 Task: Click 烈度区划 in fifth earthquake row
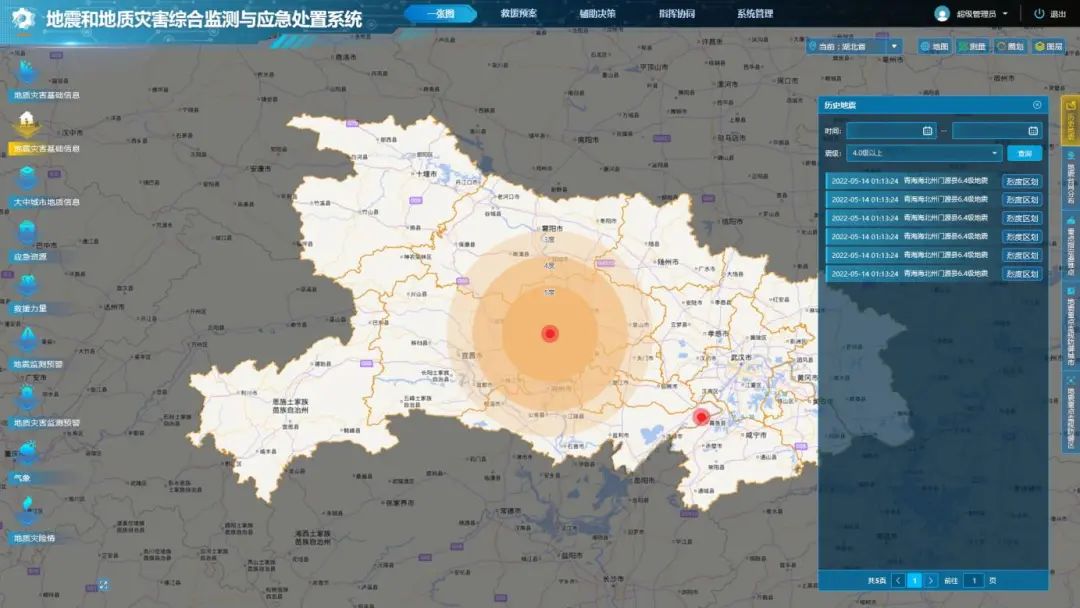(x=1021, y=255)
